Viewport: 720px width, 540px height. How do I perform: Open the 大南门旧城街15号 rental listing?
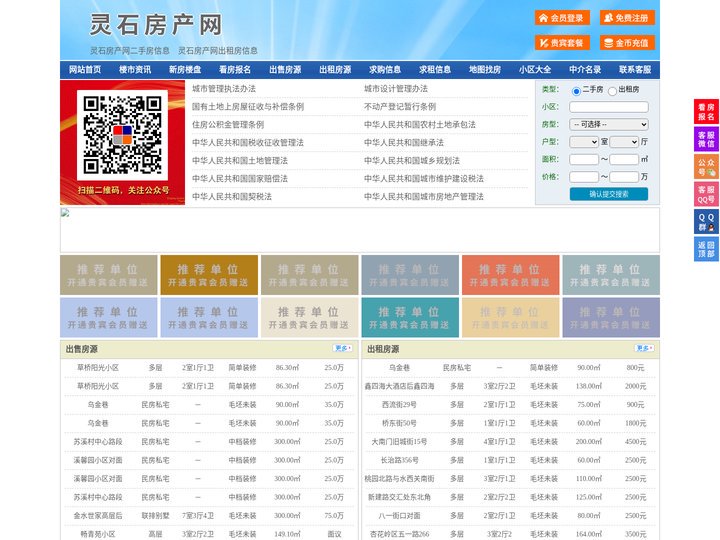click(x=399, y=442)
